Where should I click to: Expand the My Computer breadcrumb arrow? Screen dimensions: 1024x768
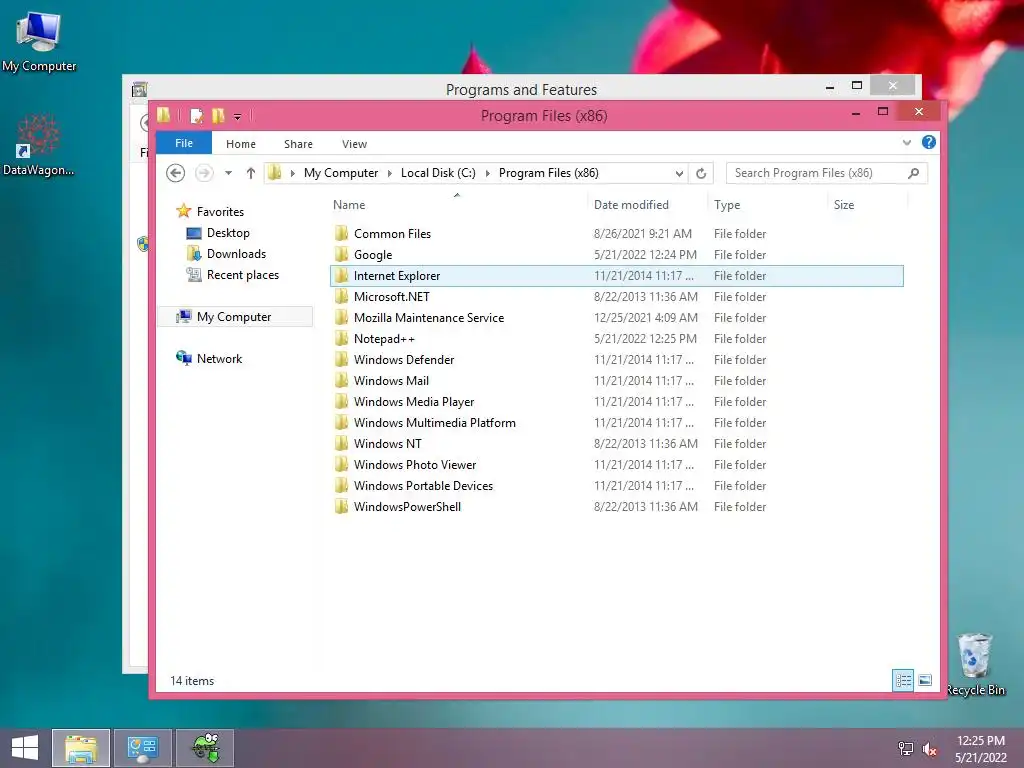coord(390,173)
